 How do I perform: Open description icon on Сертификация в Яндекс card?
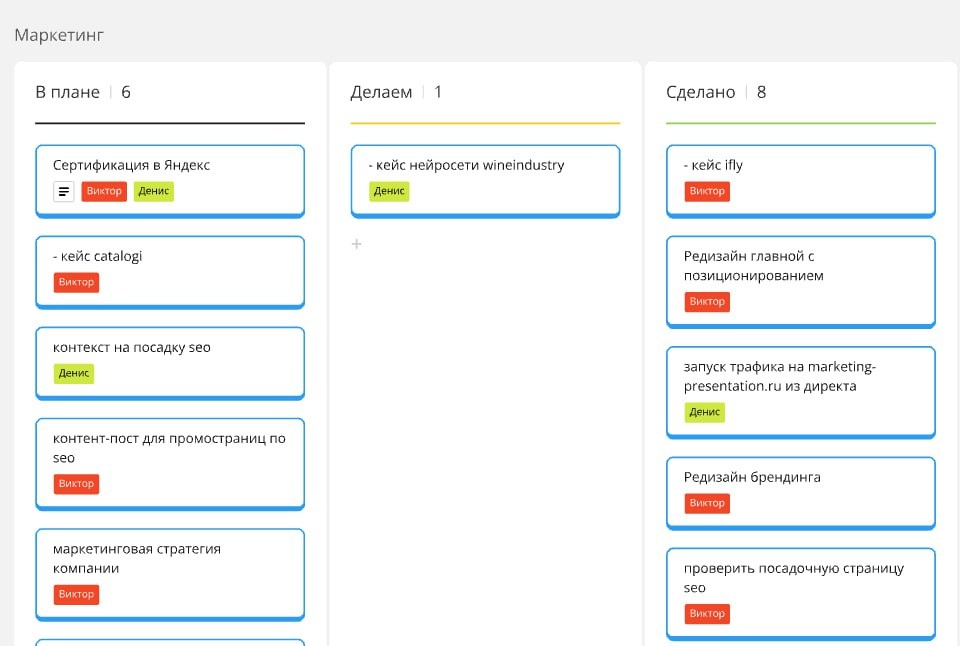(64, 191)
